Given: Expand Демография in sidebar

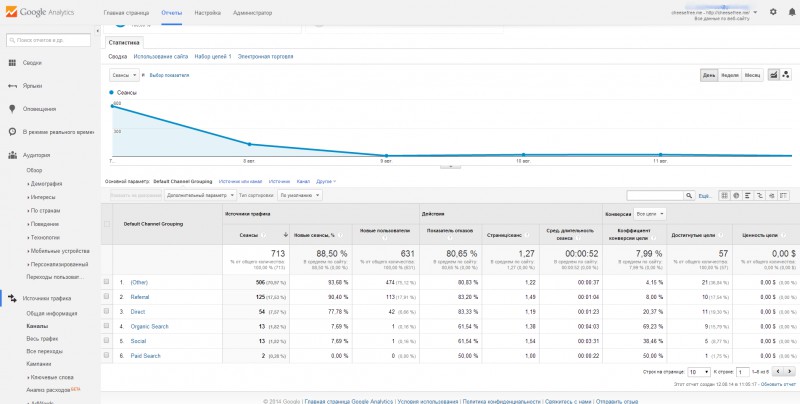Looking at the screenshot, I should (x=45, y=184).
